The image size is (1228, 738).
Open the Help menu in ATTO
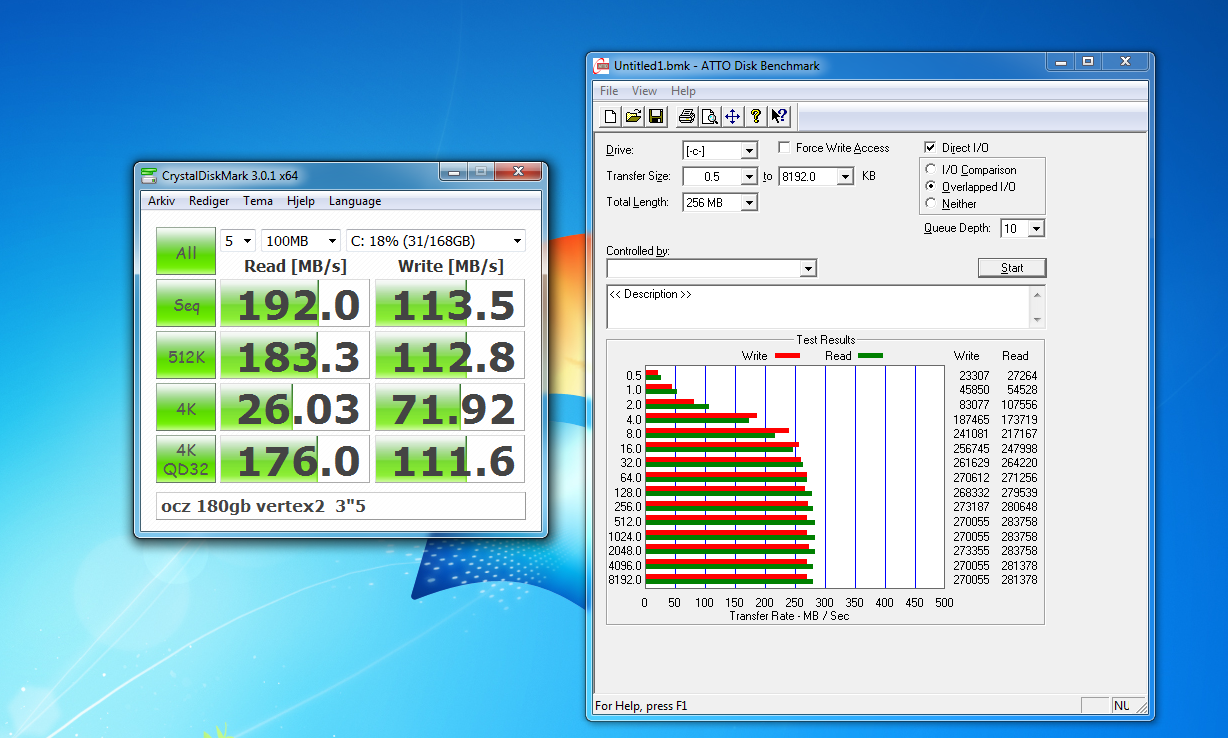tap(683, 91)
